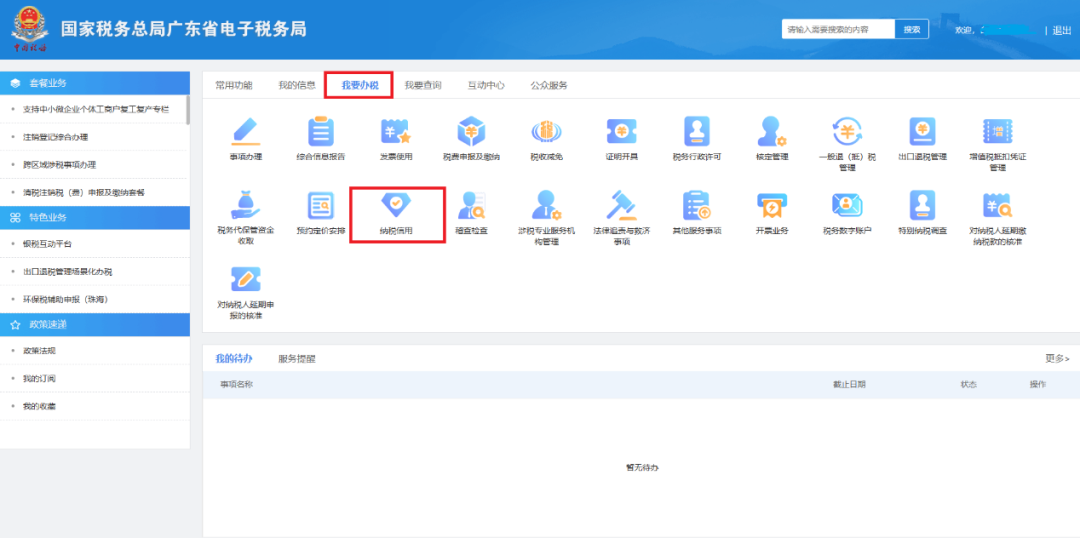Open 发票使用 invoice icon
The width and height of the screenshot is (1080, 538).
(396, 132)
